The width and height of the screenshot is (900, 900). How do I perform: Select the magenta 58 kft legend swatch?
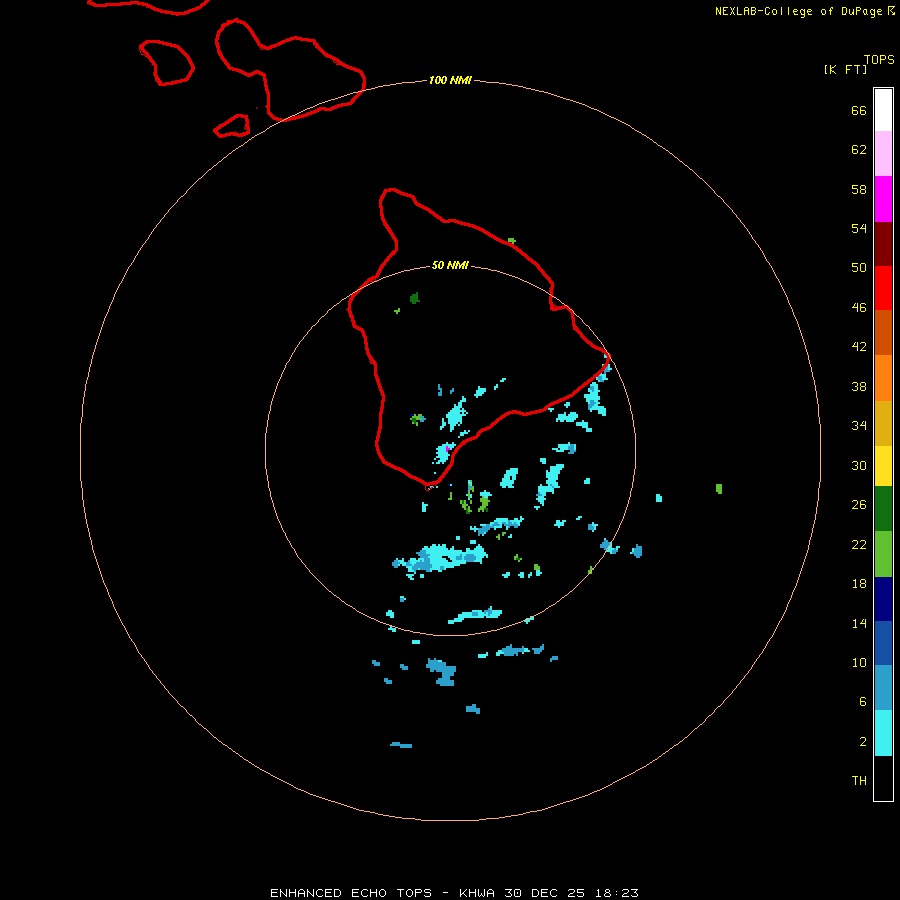tap(883, 199)
